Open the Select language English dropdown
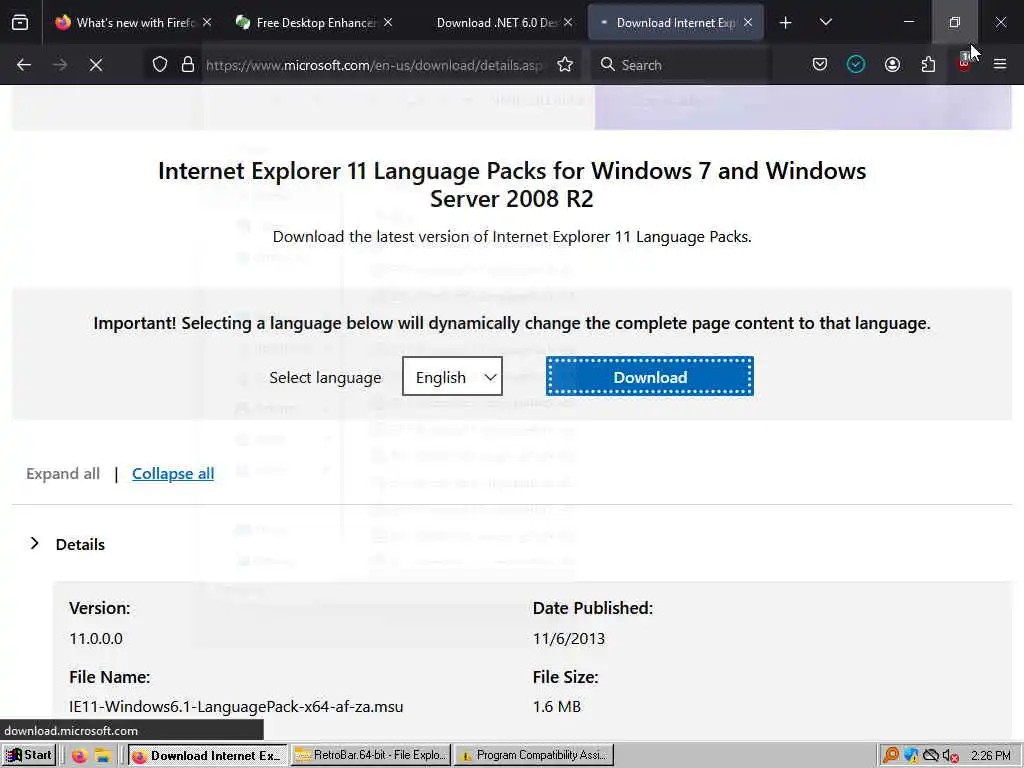1024x768 pixels. pos(453,376)
